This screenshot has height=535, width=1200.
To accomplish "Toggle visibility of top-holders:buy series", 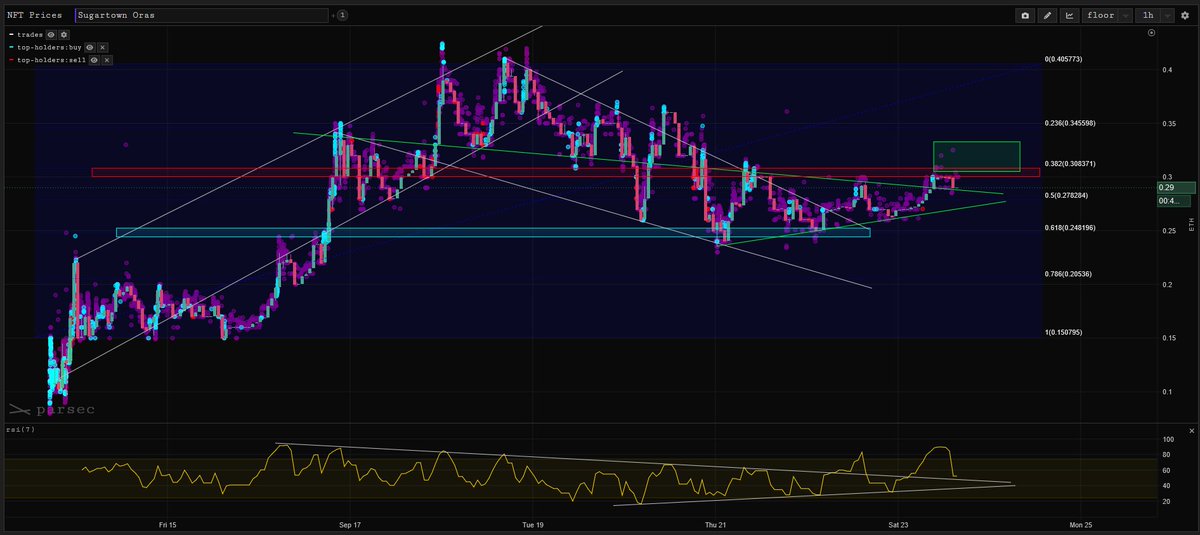I will [x=90, y=47].
